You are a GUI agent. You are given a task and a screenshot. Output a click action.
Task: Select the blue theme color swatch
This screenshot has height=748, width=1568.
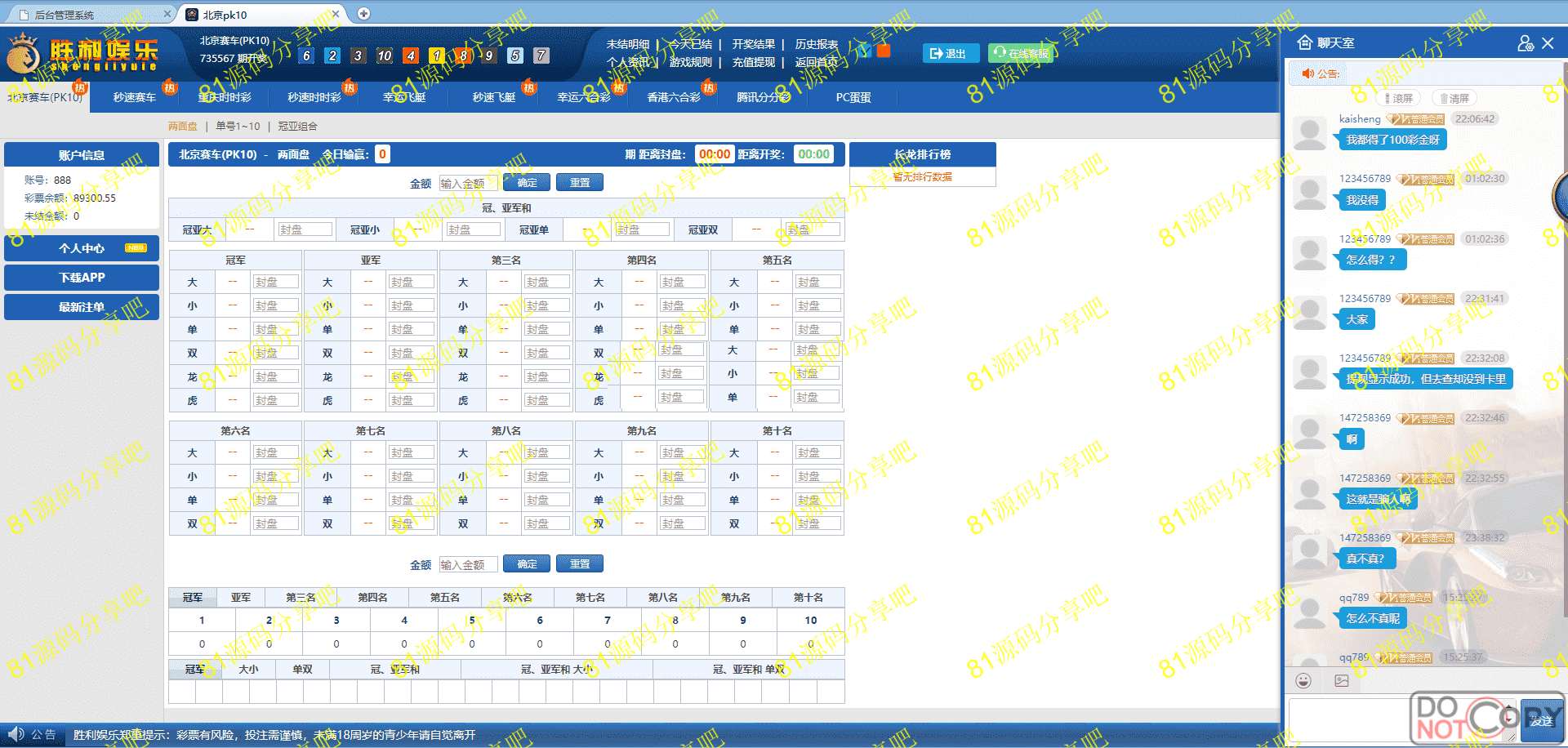864,51
